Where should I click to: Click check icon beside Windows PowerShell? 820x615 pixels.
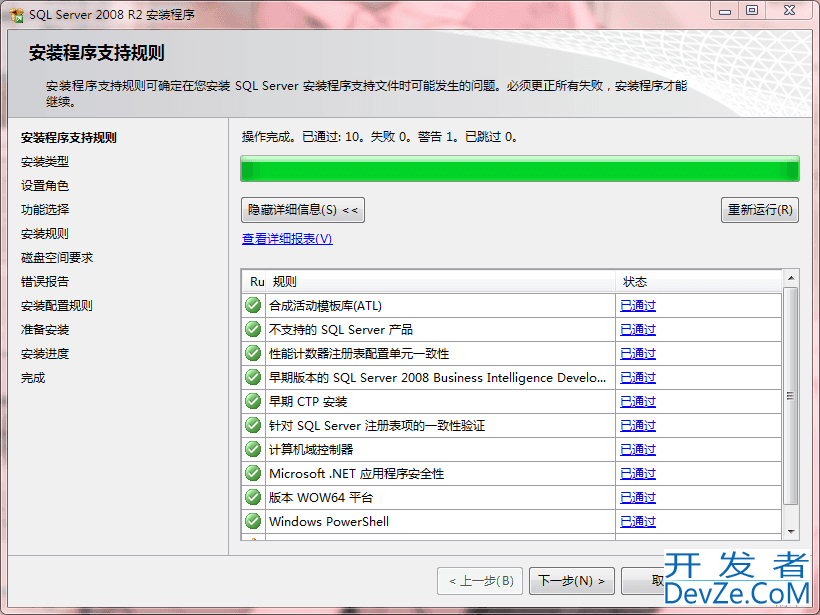[x=253, y=521]
